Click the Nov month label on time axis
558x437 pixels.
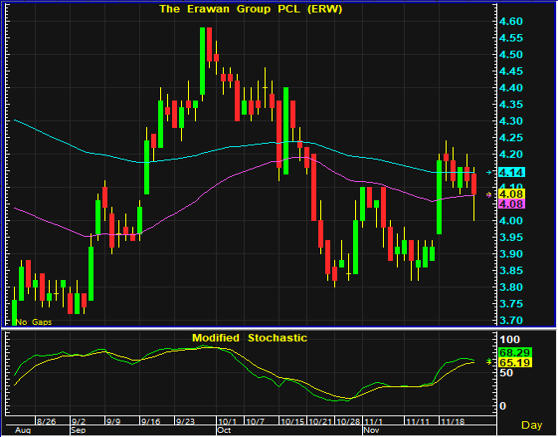372,430
